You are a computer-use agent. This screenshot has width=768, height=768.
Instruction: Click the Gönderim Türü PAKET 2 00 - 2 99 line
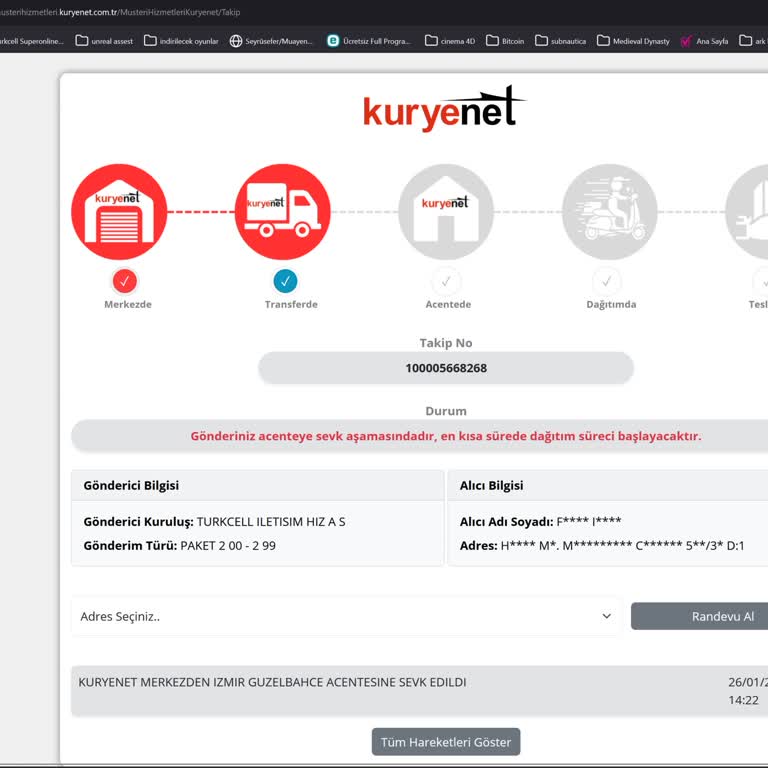[x=179, y=546]
